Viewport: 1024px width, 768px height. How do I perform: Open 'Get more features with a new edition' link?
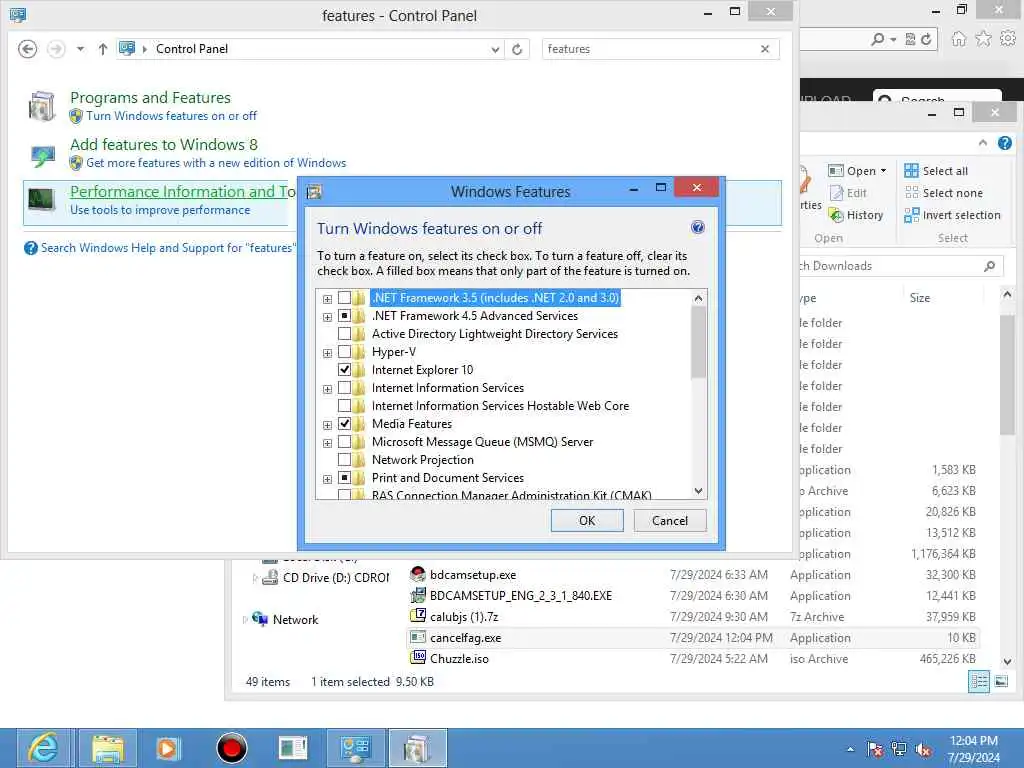216,163
